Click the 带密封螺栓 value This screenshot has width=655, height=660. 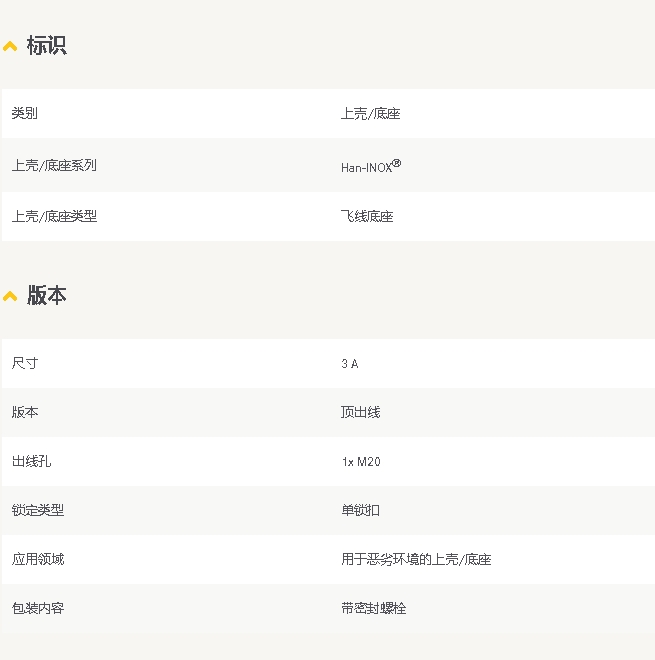pyautogui.click(x=373, y=608)
